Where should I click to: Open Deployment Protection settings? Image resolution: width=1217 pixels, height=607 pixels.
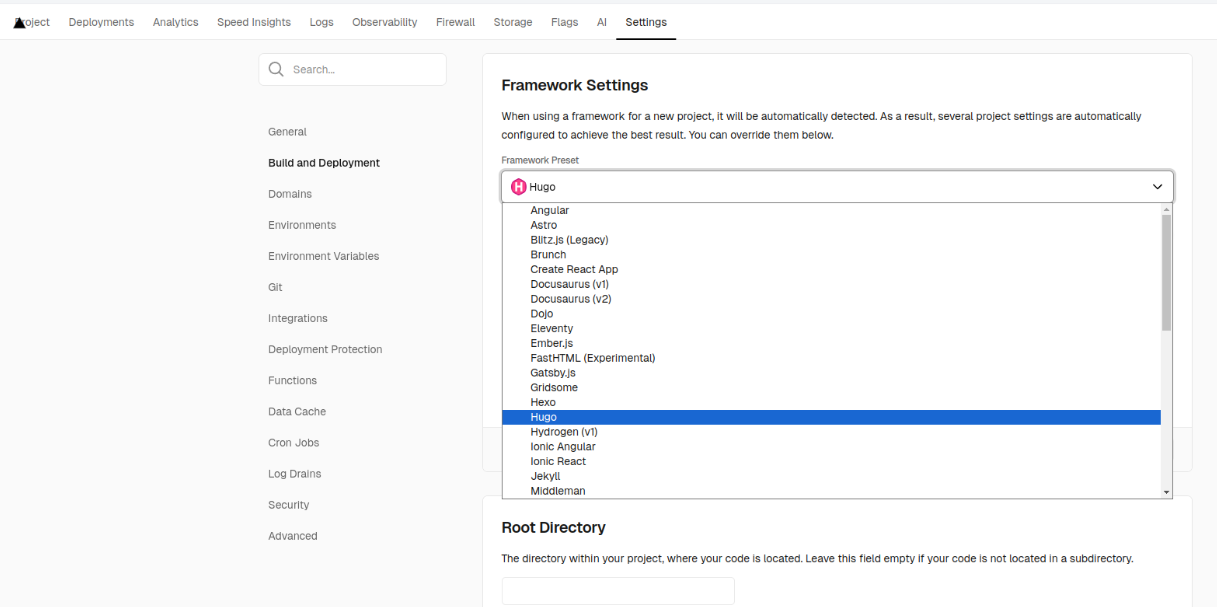coord(325,349)
